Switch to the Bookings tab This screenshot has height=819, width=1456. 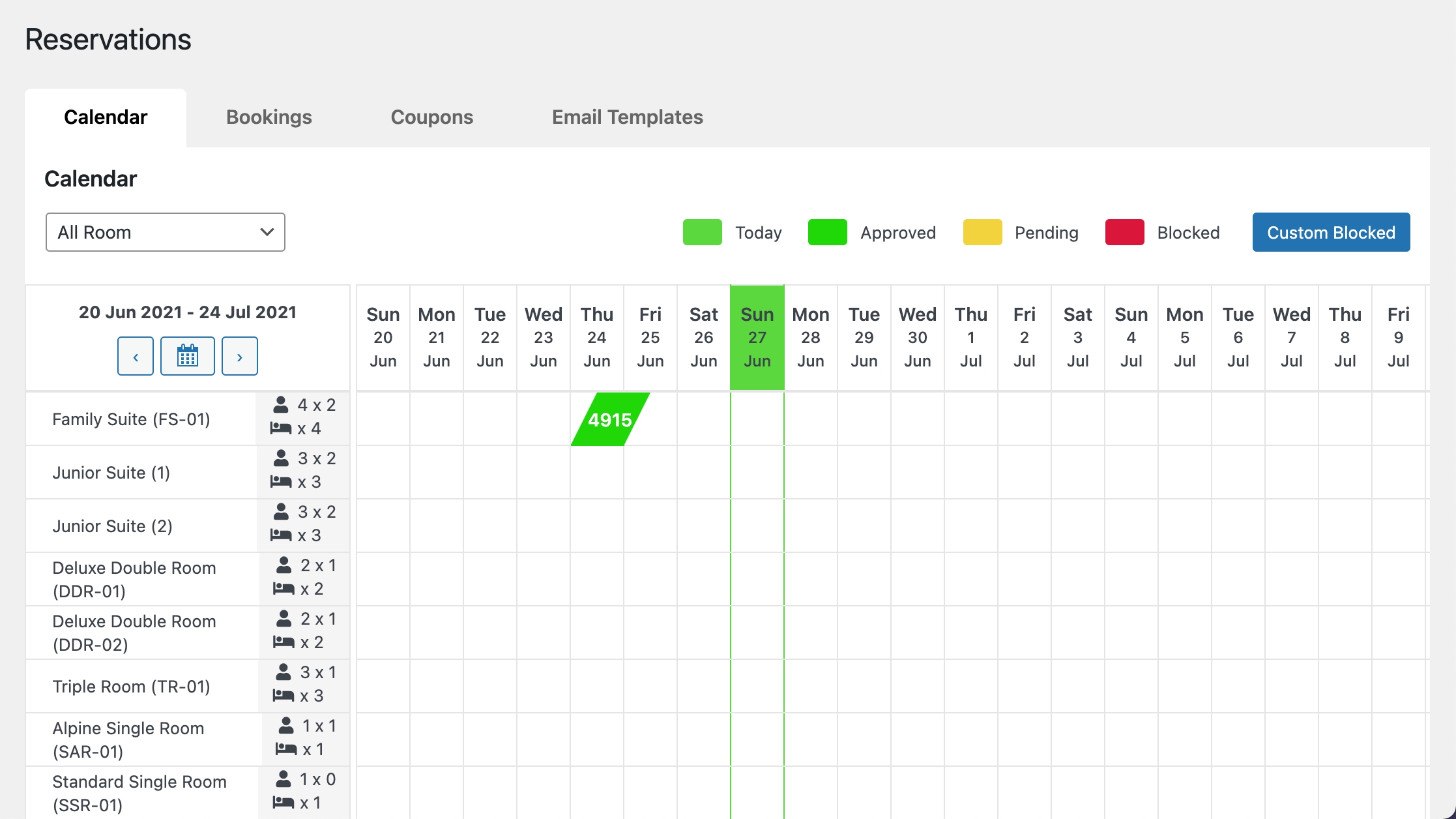(x=269, y=117)
